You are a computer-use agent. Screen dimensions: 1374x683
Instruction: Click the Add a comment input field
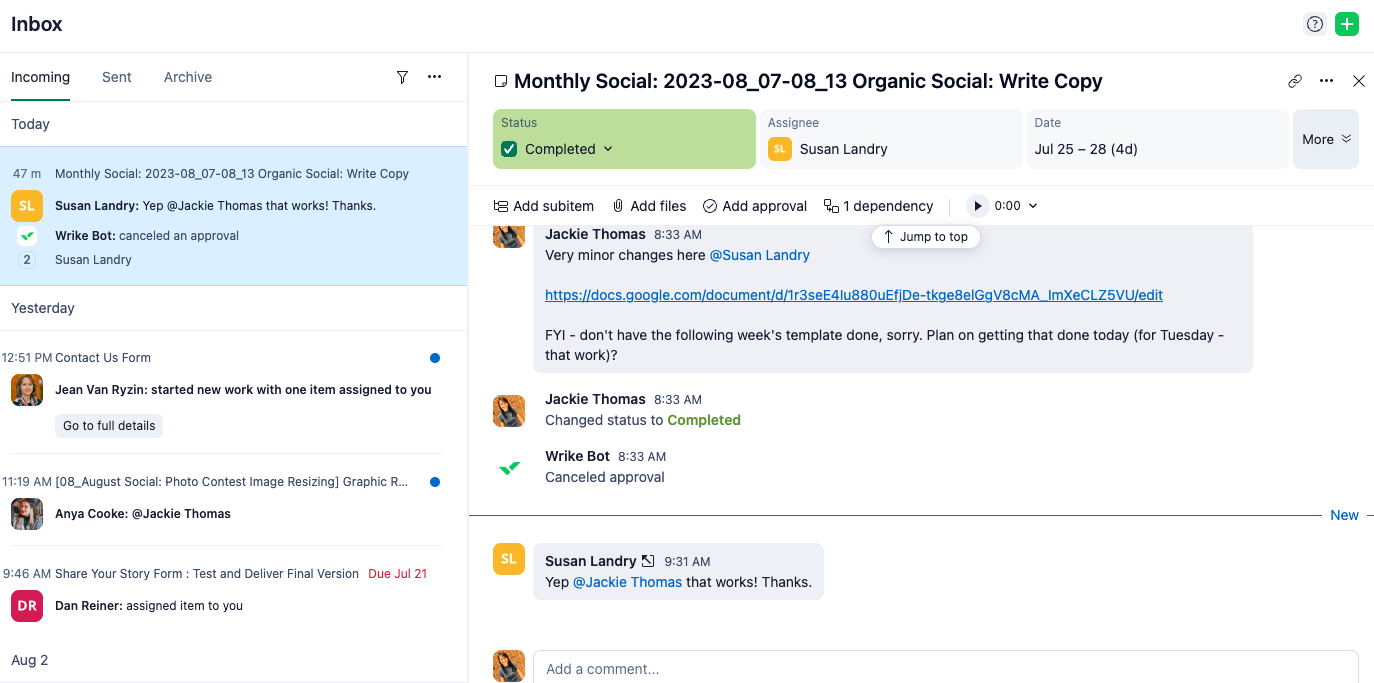click(945, 668)
